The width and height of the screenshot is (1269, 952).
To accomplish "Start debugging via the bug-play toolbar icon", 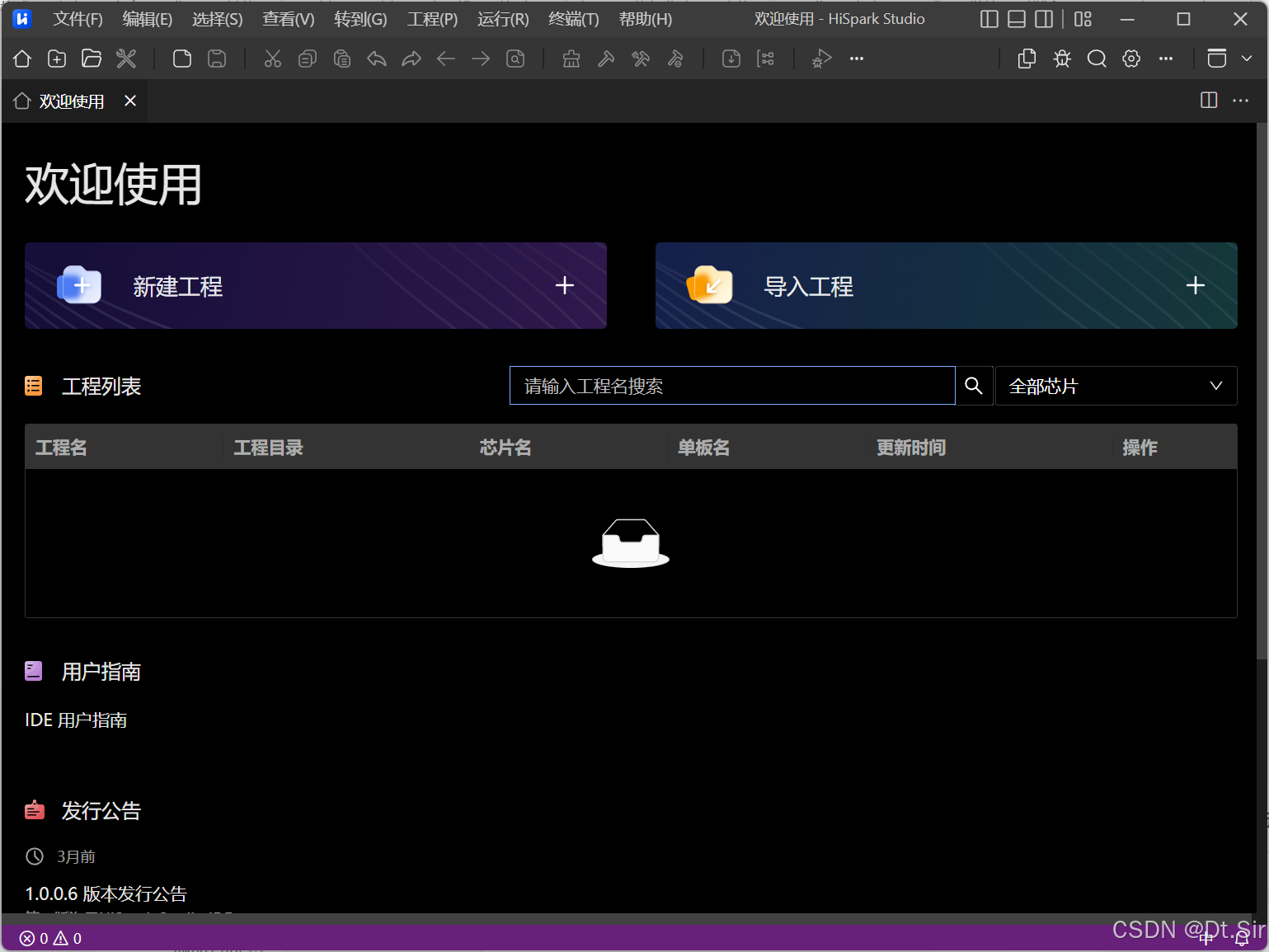I will [820, 59].
